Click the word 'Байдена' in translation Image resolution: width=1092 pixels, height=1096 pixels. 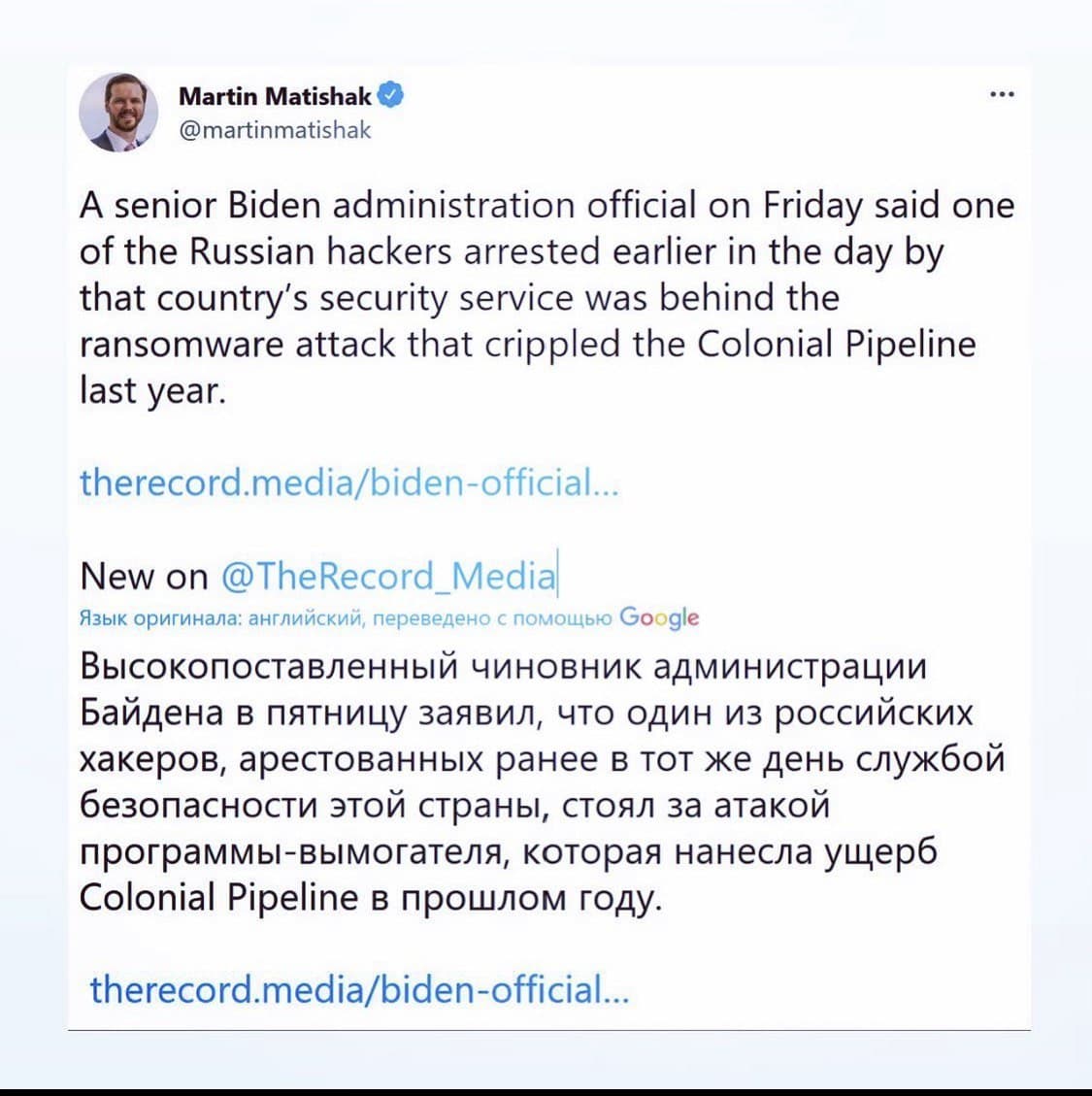click(x=151, y=713)
